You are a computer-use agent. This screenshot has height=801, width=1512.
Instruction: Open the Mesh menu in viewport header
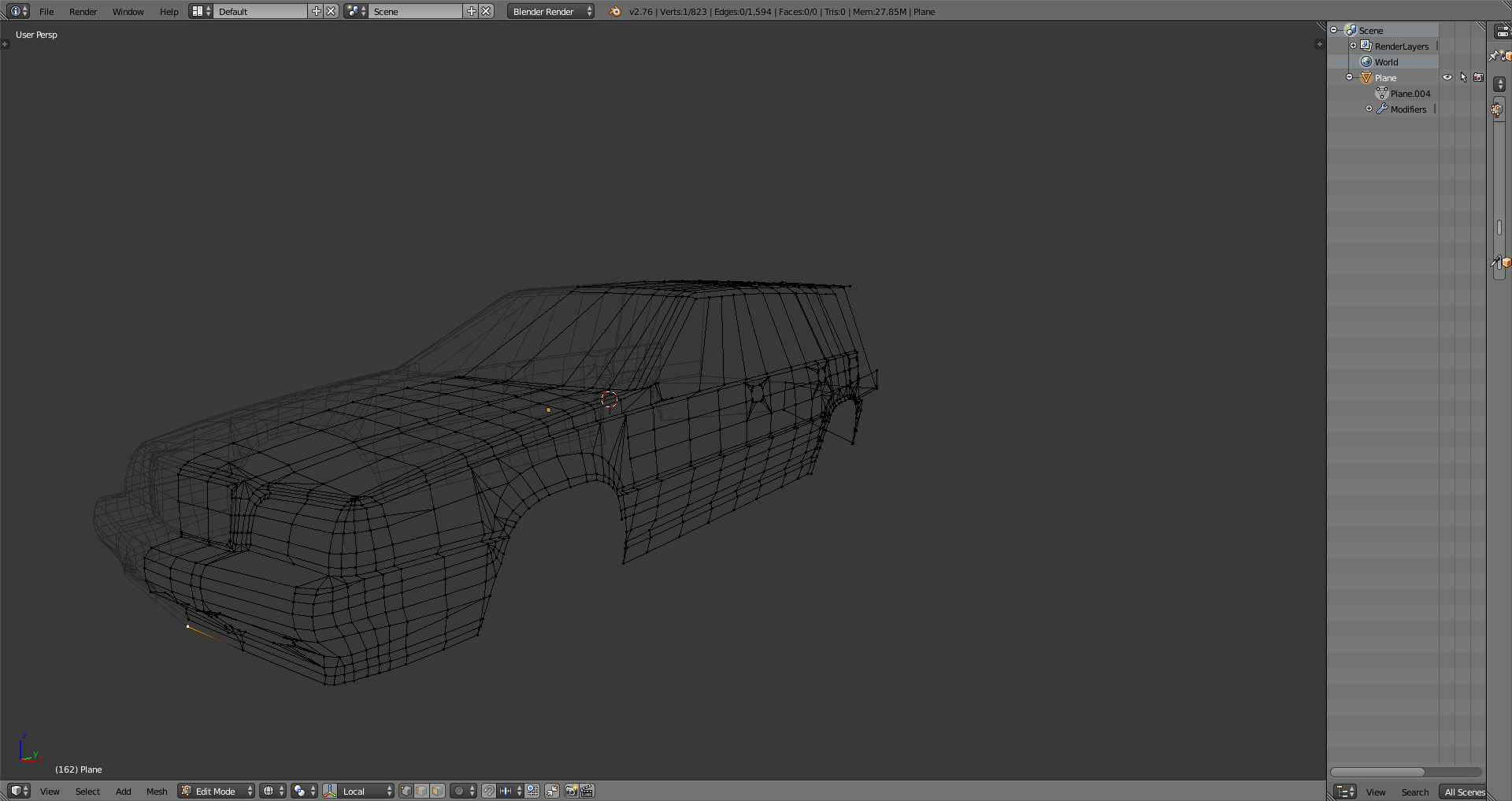click(157, 791)
